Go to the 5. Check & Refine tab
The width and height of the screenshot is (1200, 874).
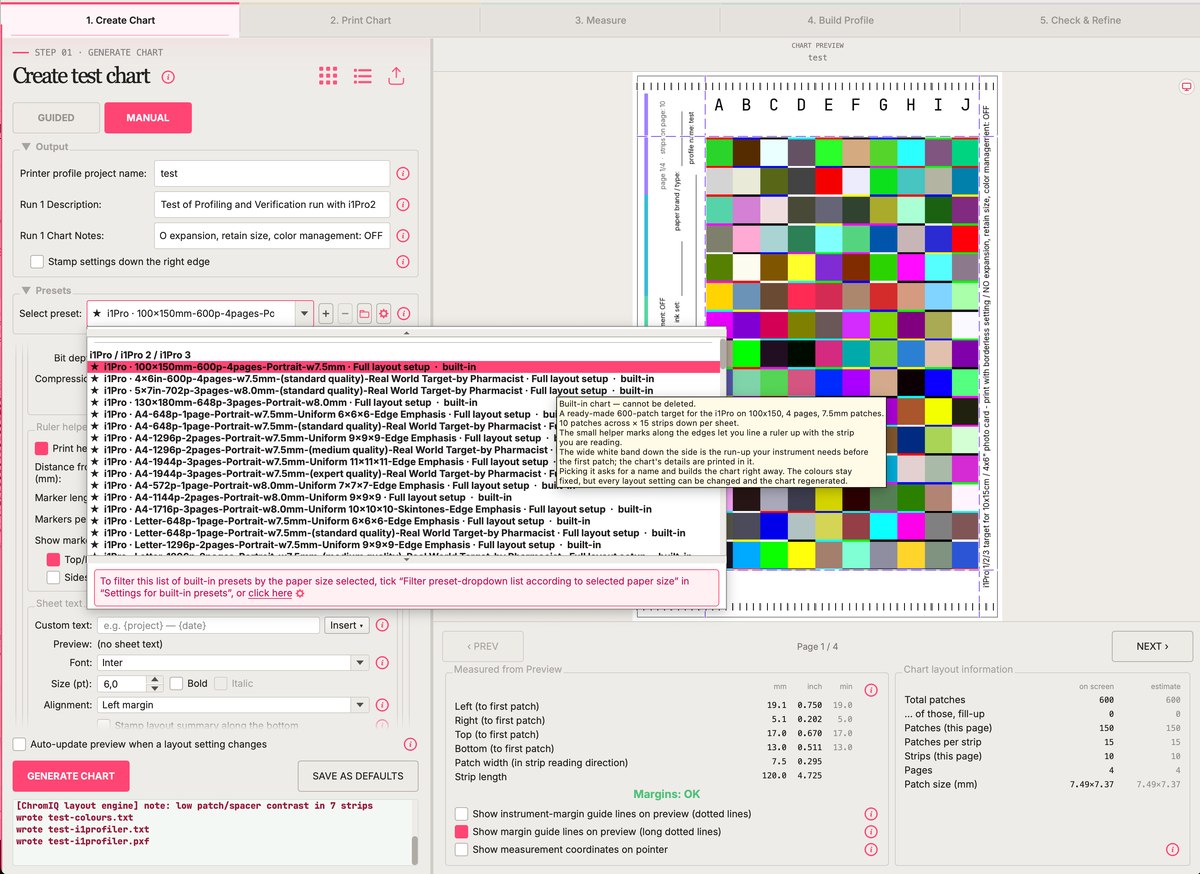tap(1080, 20)
